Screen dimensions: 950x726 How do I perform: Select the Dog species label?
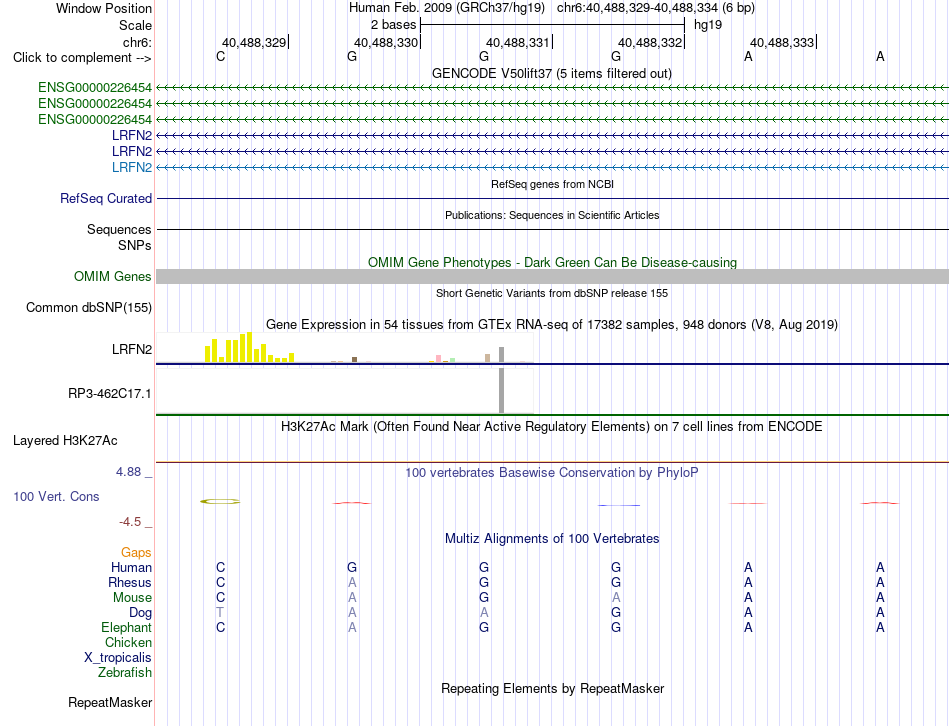point(140,613)
